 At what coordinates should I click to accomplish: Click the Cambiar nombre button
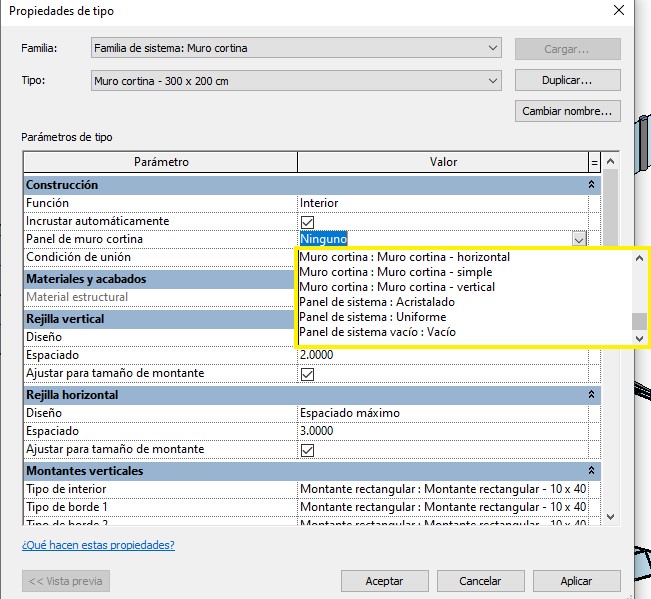pos(567,111)
